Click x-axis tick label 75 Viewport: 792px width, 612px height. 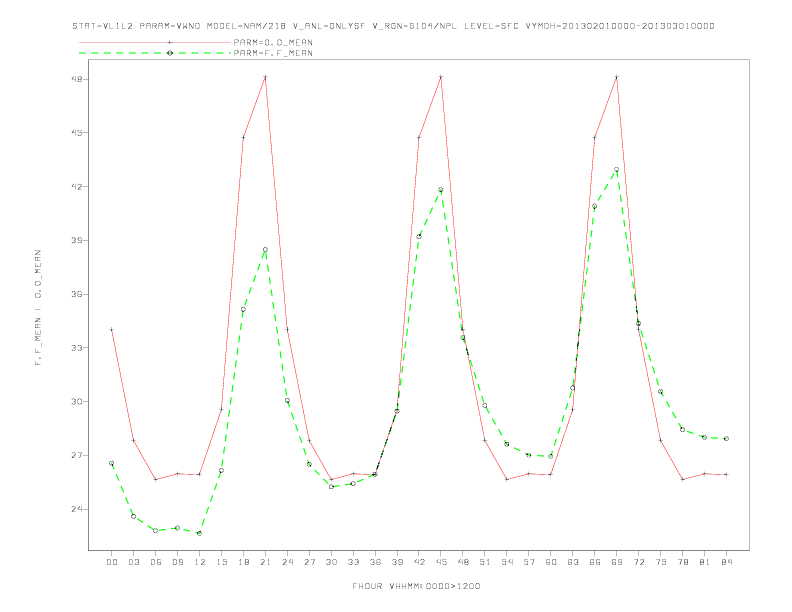(x=661, y=562)
